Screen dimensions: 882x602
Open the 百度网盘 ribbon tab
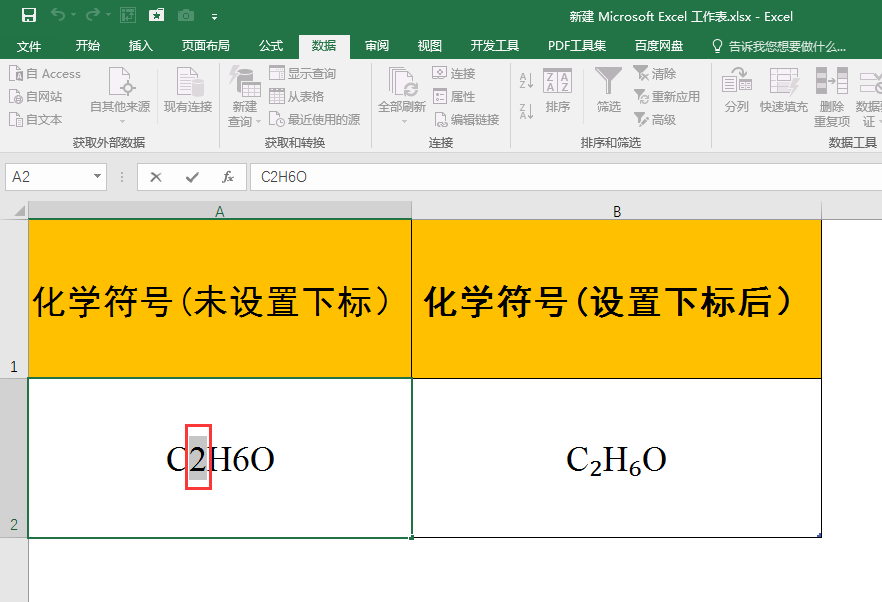click(659, 46)
